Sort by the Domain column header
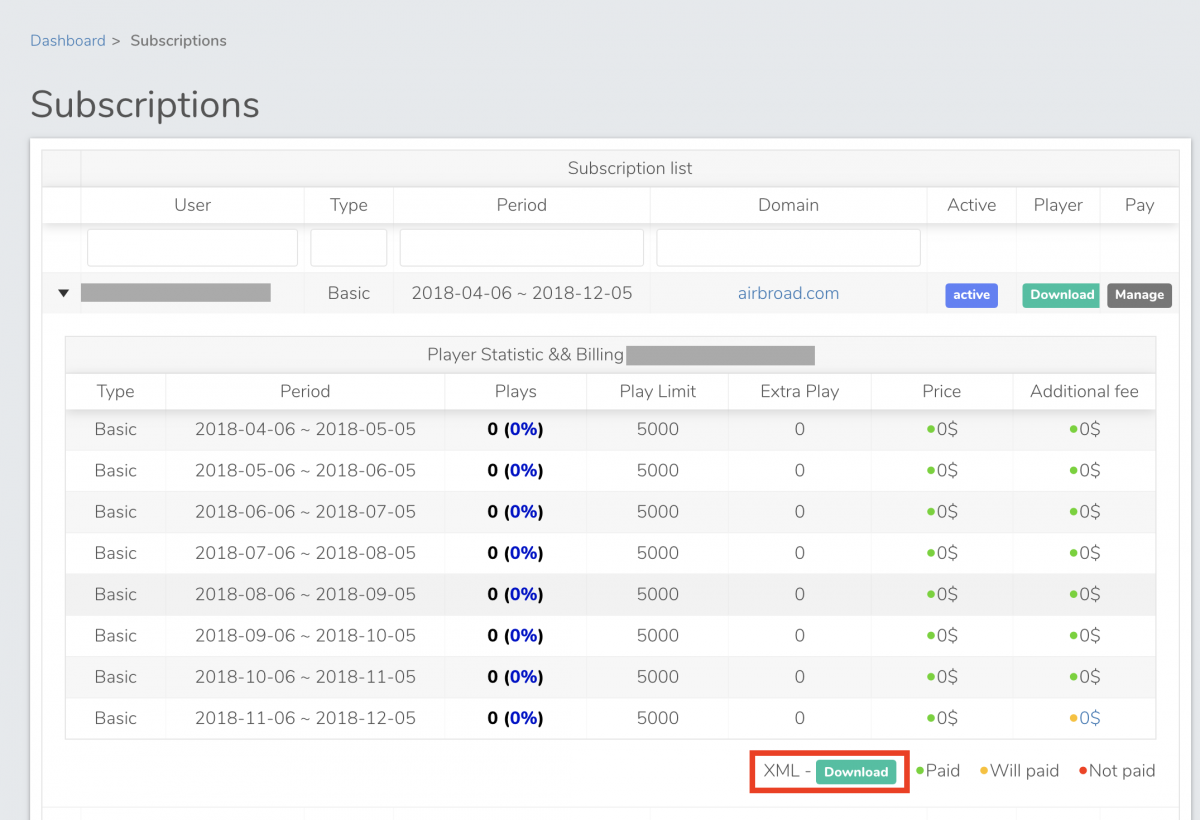The height and width of the screenshot is (820, 1200). [788, 205]
